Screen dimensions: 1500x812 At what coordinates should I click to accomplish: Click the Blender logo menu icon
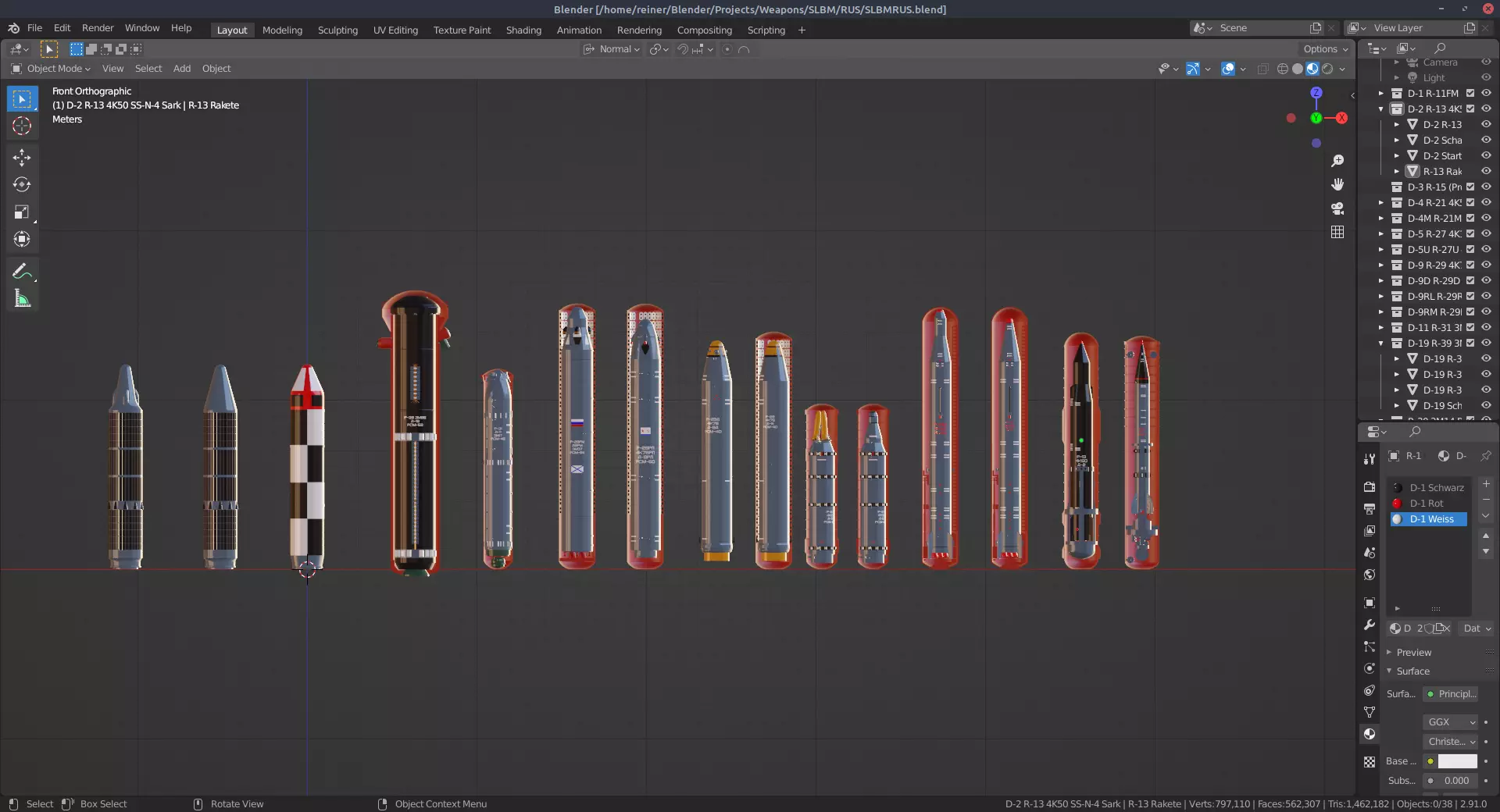[13, 28]
